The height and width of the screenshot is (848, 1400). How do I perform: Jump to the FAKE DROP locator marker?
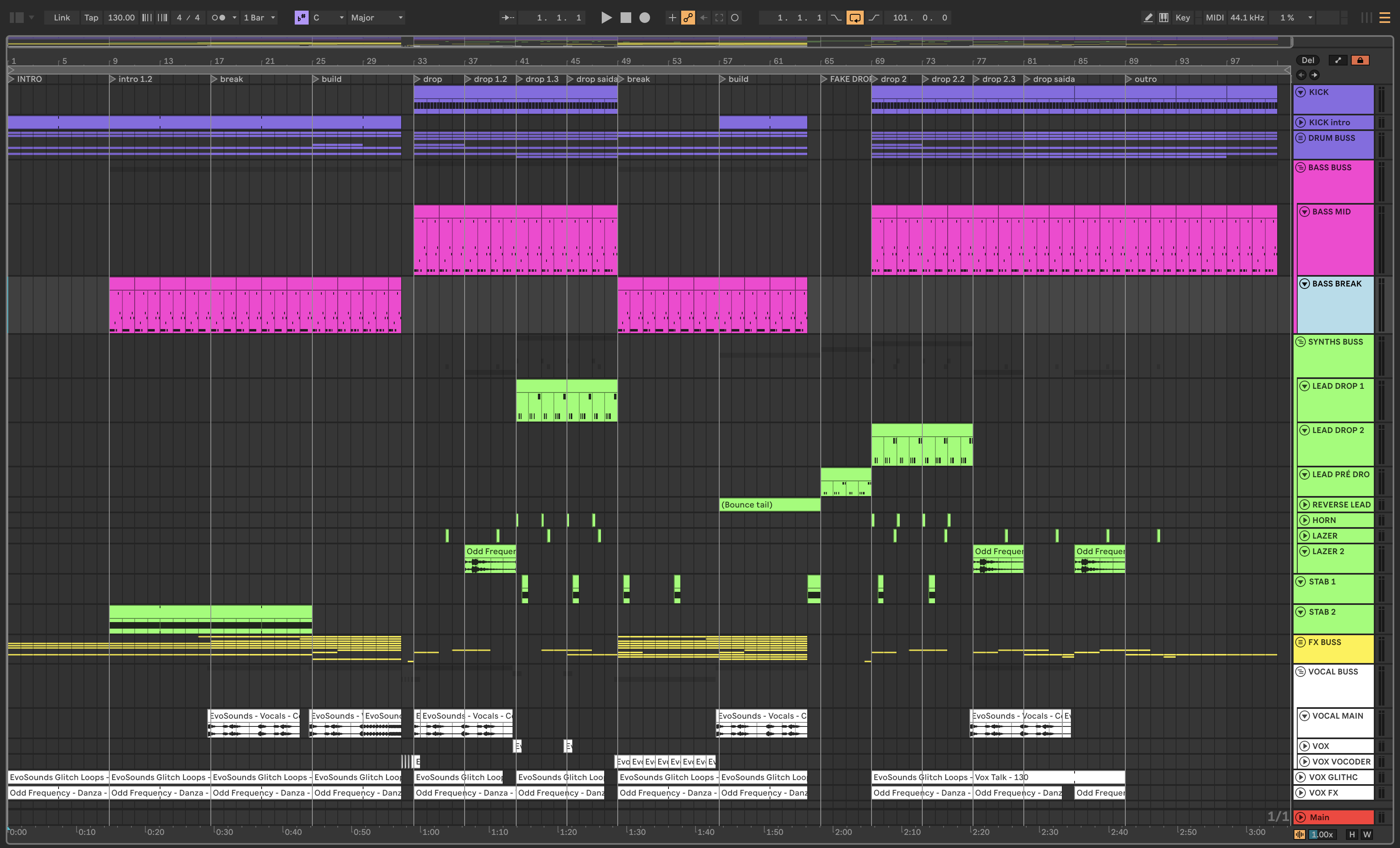[824, 79]
